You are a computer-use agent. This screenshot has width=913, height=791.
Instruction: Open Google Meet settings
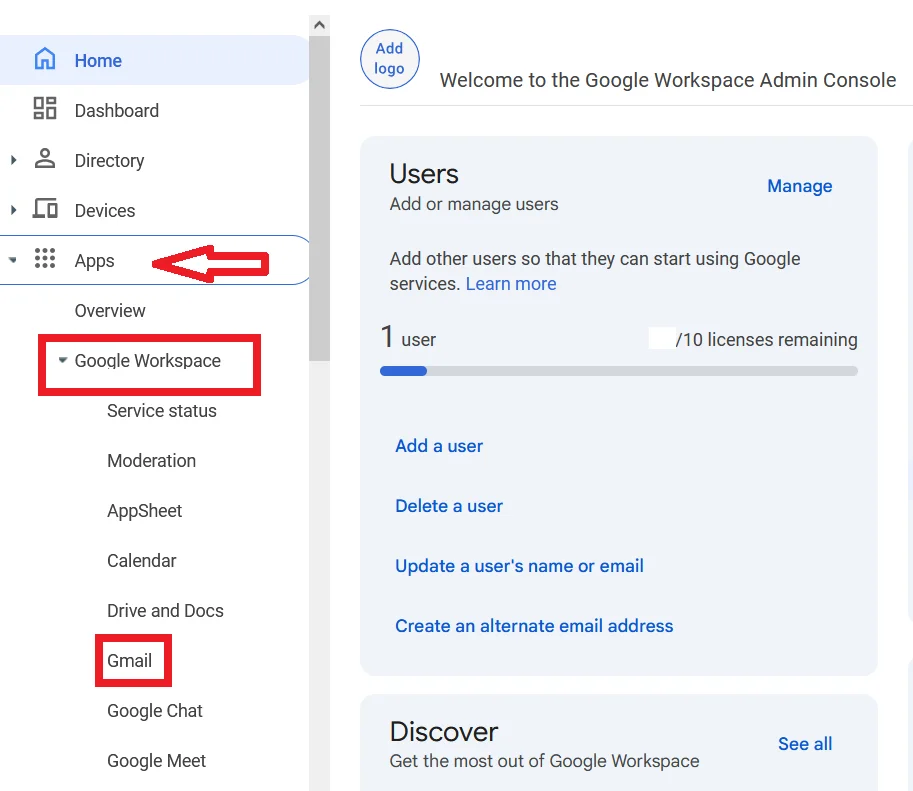[157, 761]
